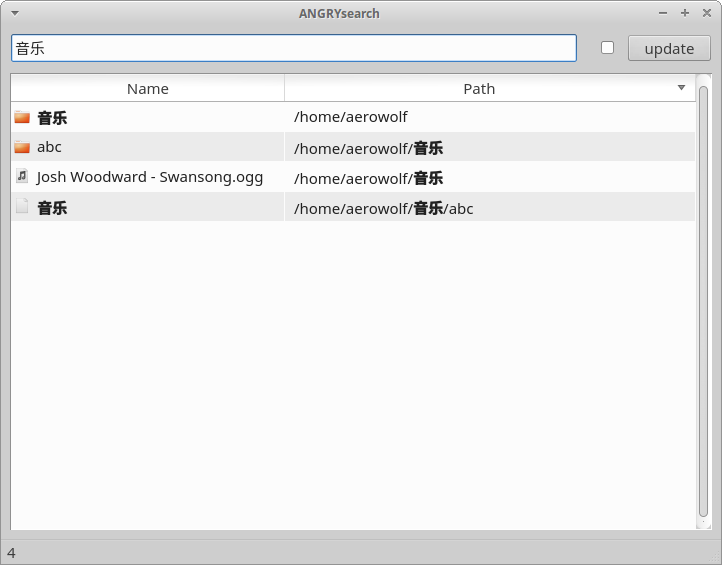Maximize the ANGRYsearch window using the plus icon
This screenshot has width=722, height=565.
click(685, 13)
